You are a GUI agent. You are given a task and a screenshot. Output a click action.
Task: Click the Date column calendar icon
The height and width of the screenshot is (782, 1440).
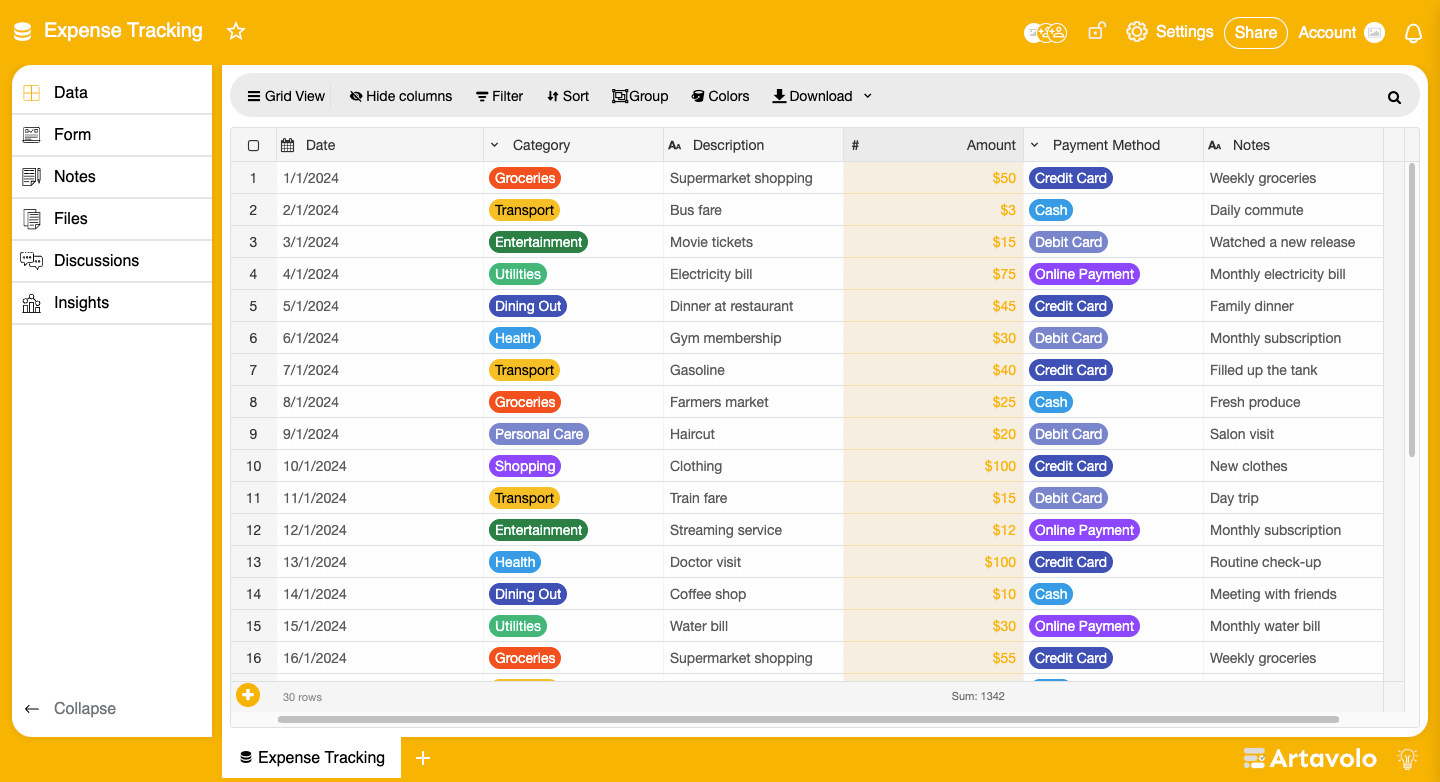288,145
